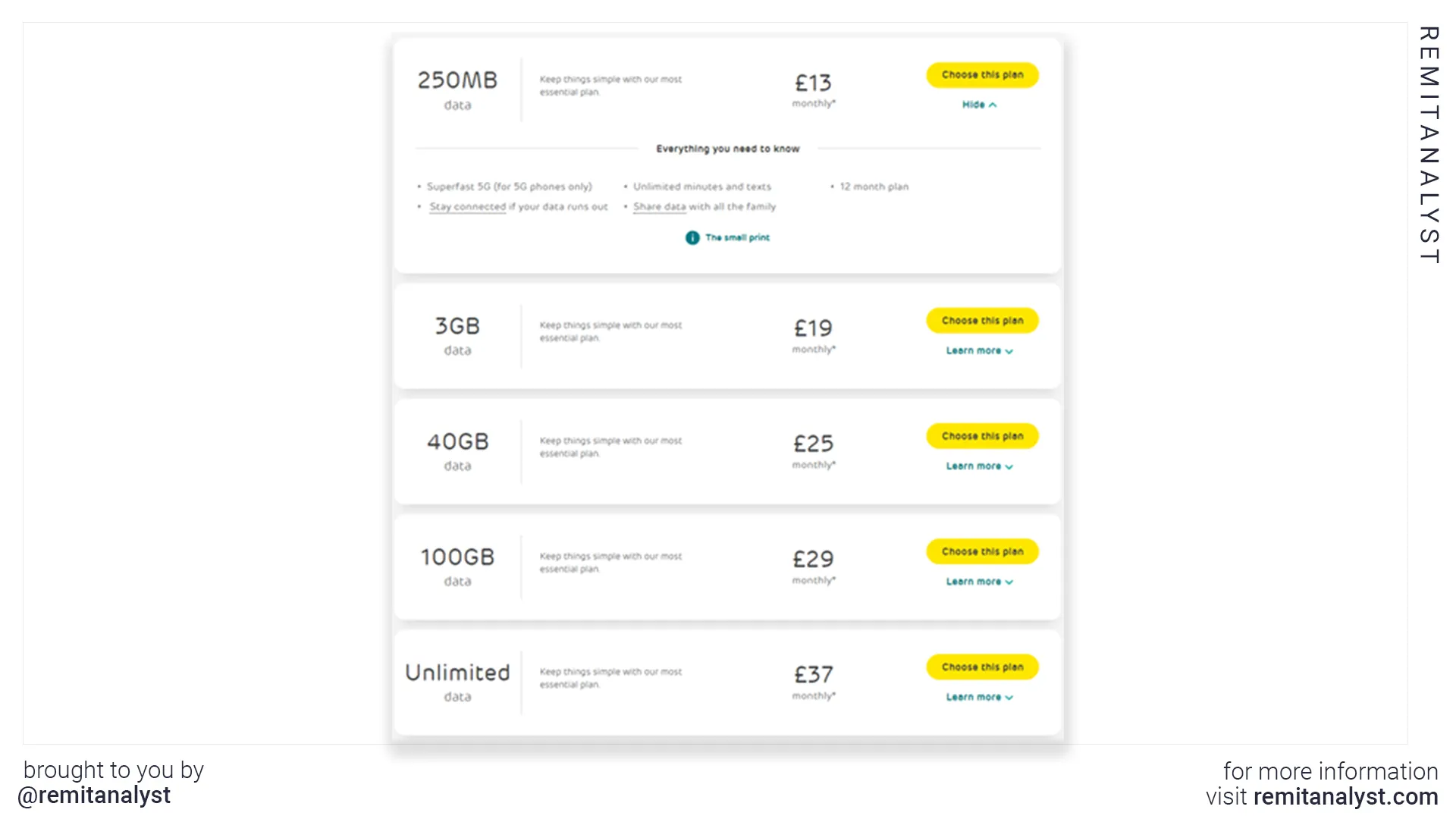This screenshot has width=1456, height=819.
Task: Expand Learn more for the 40GB plan
Action: [979, 466]
